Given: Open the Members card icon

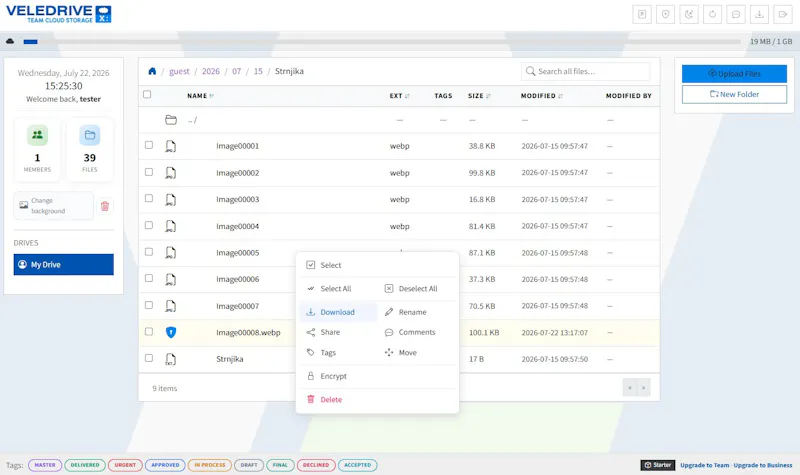Looking at the screenshot, I should [37, 135].
